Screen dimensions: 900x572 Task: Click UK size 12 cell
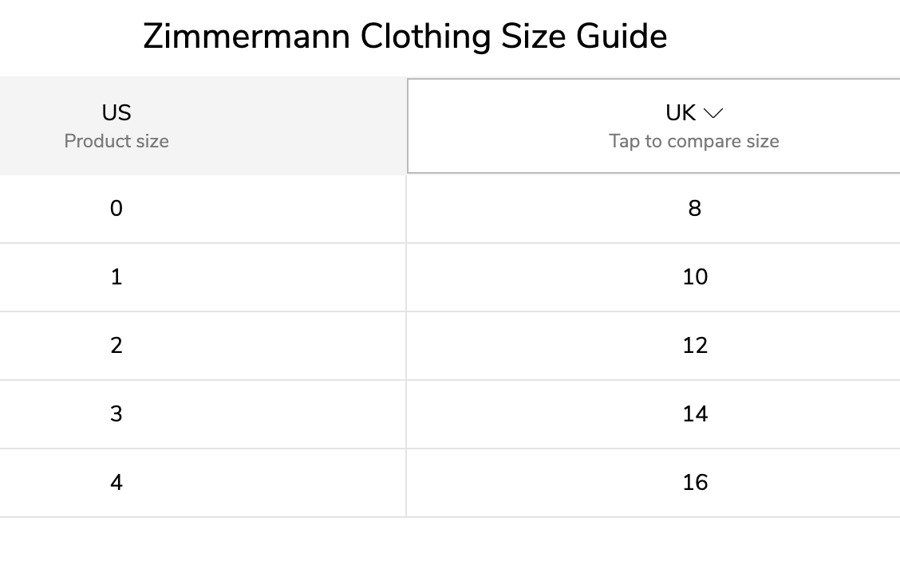tap(654, 346)
